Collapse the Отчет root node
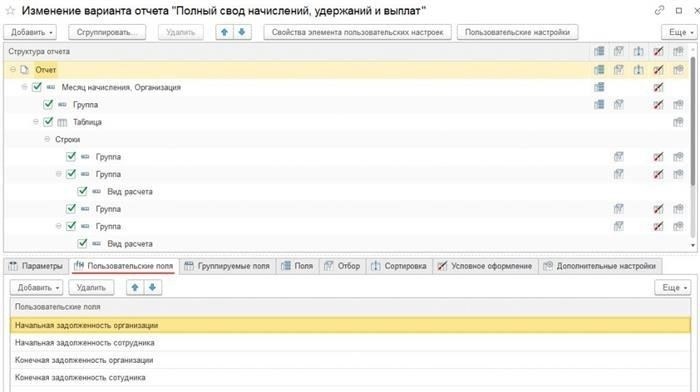The height and width of the screenshot is (392, 700). tap(13, 70)
